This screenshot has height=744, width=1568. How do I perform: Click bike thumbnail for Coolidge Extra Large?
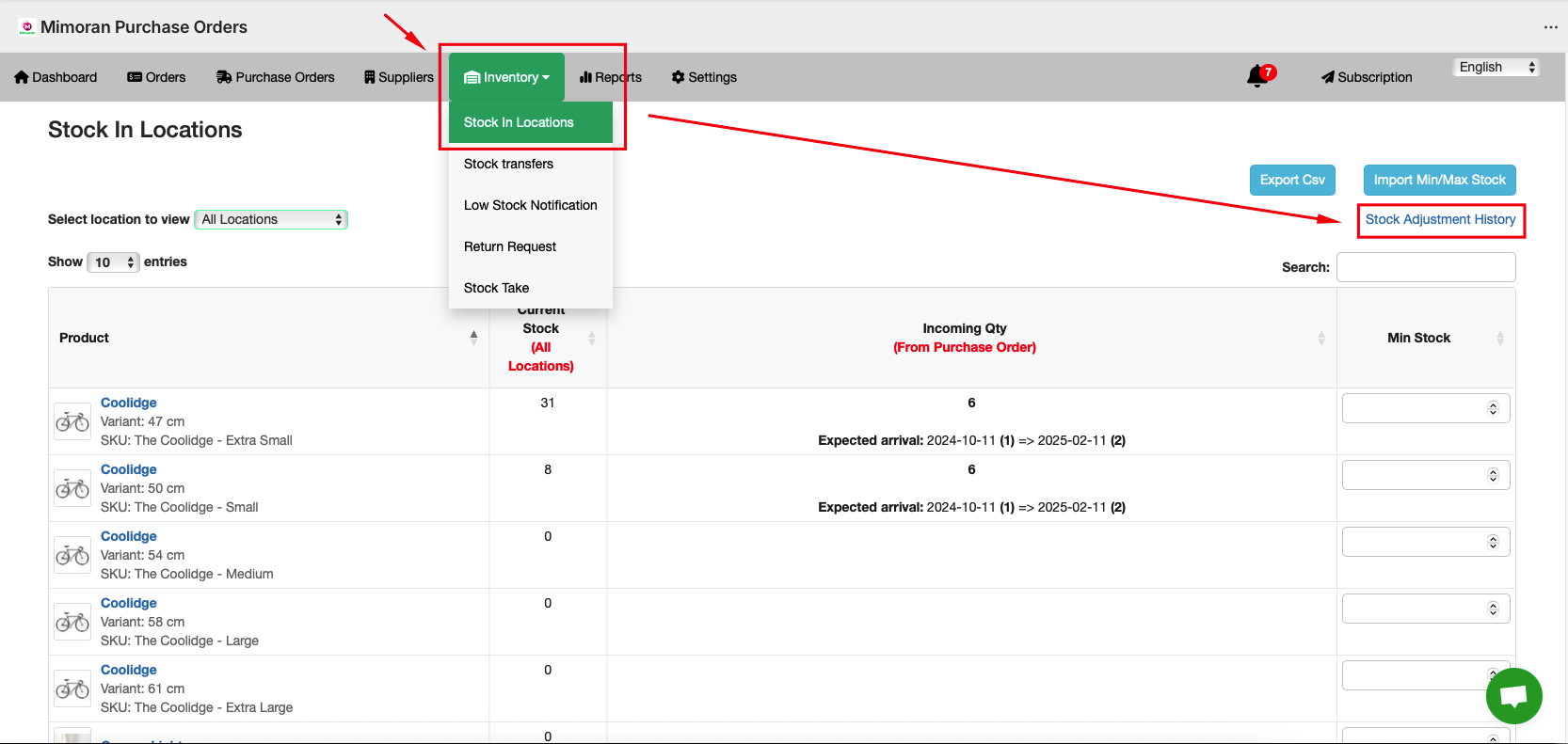pos(72,689)
